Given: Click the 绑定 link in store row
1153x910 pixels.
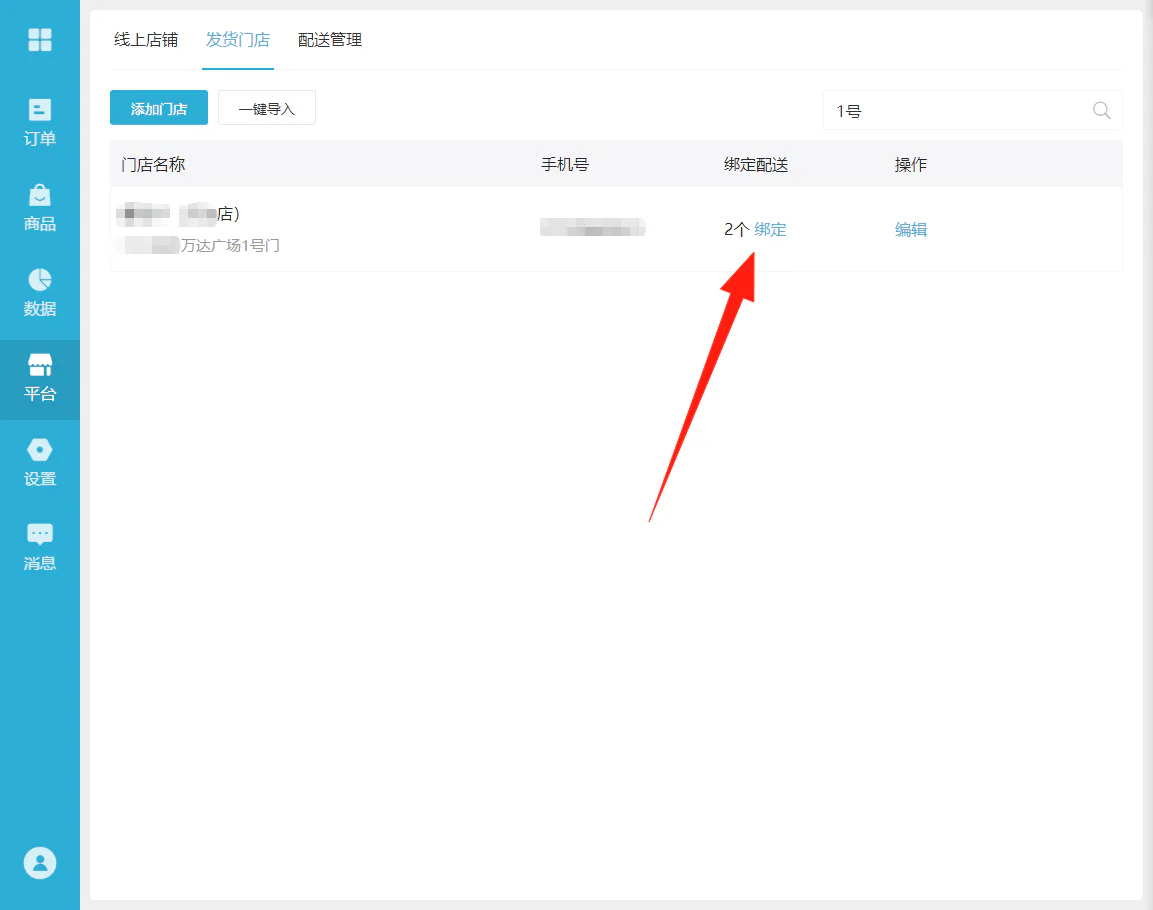Looking at the screenshot, I should coord(771,229).
